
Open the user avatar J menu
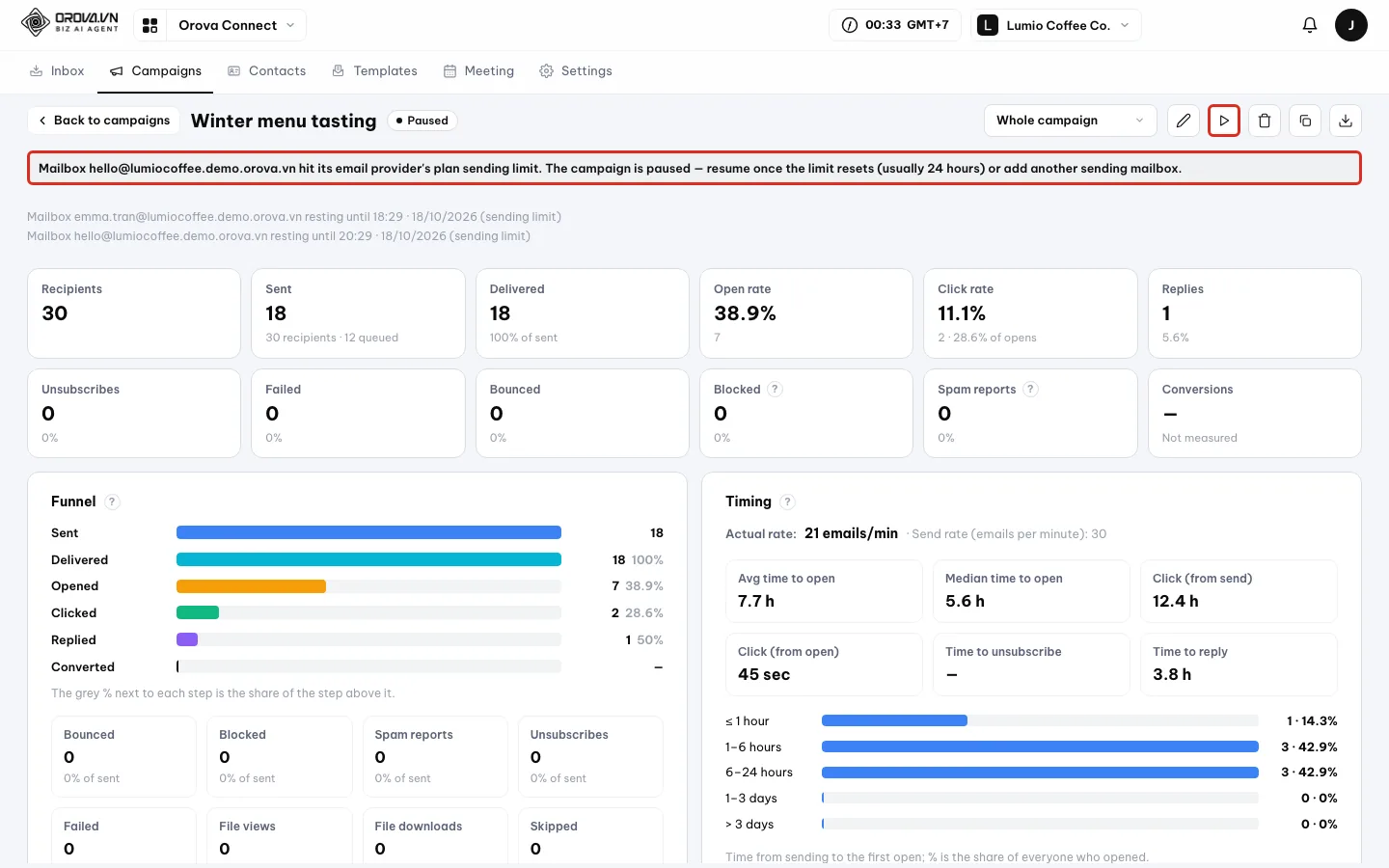pos(1351,25)
